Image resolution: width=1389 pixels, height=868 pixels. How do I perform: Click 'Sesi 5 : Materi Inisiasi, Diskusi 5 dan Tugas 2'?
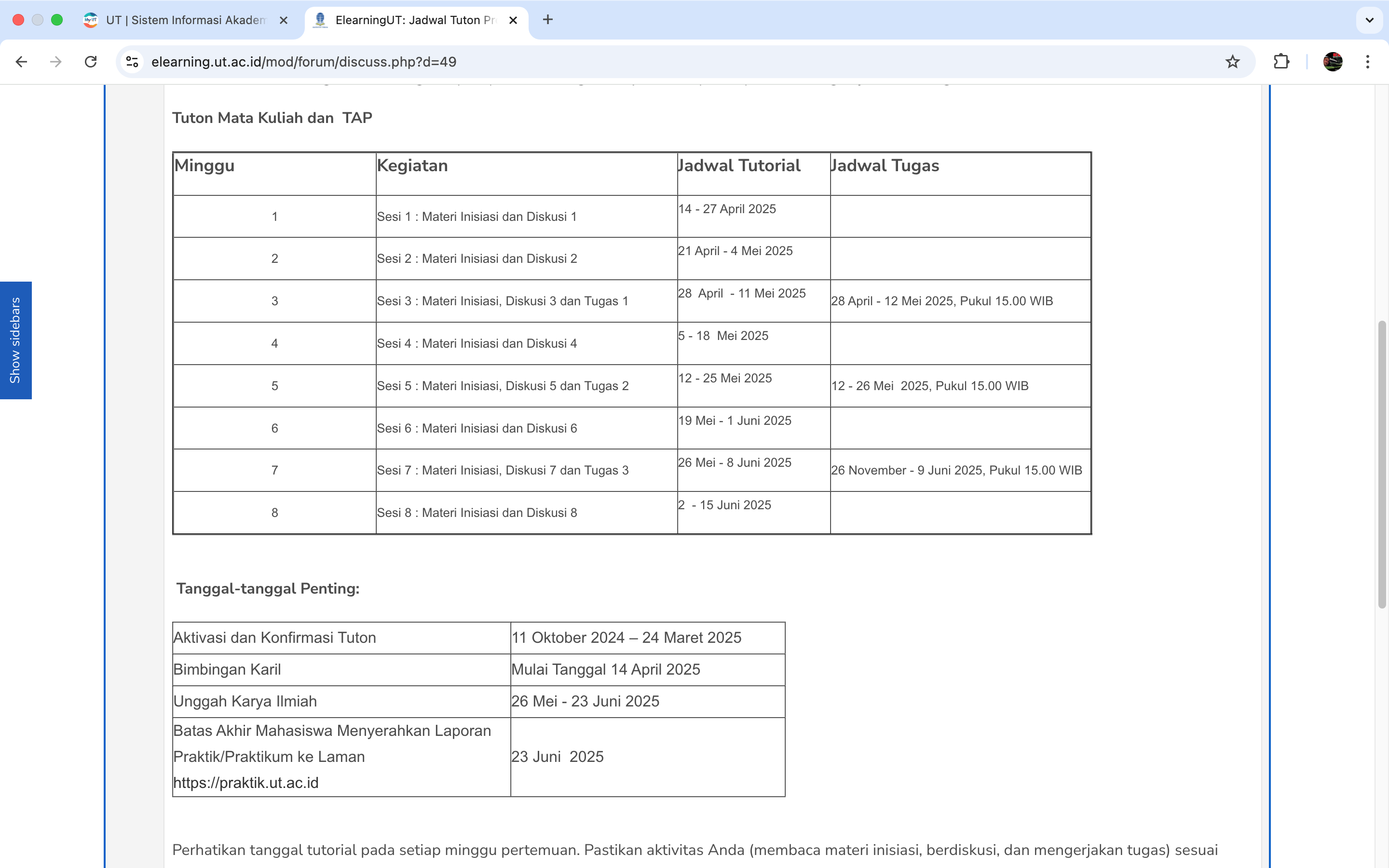503,386
